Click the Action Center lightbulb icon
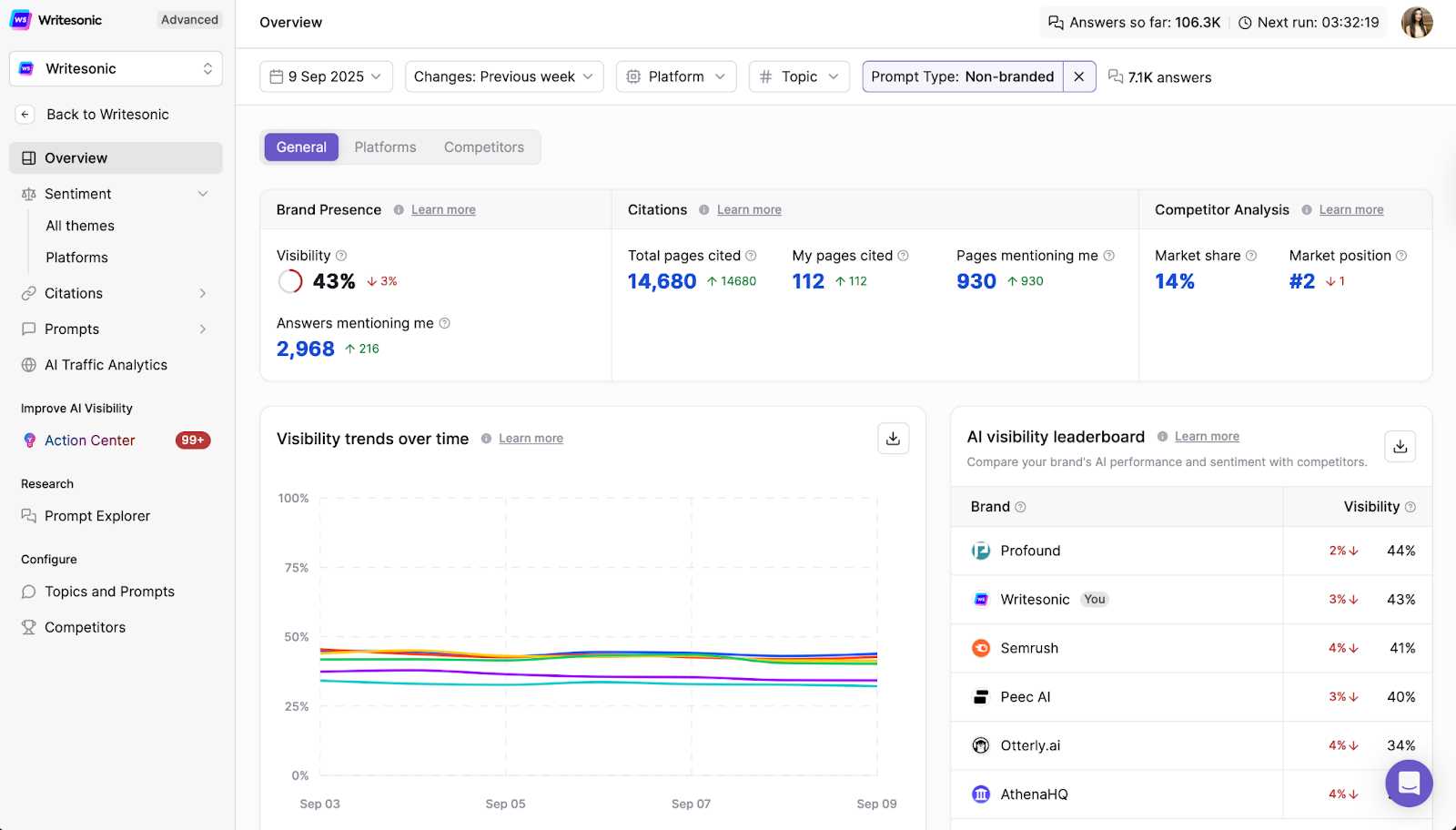1456x830 pixels. click(29, 440)
